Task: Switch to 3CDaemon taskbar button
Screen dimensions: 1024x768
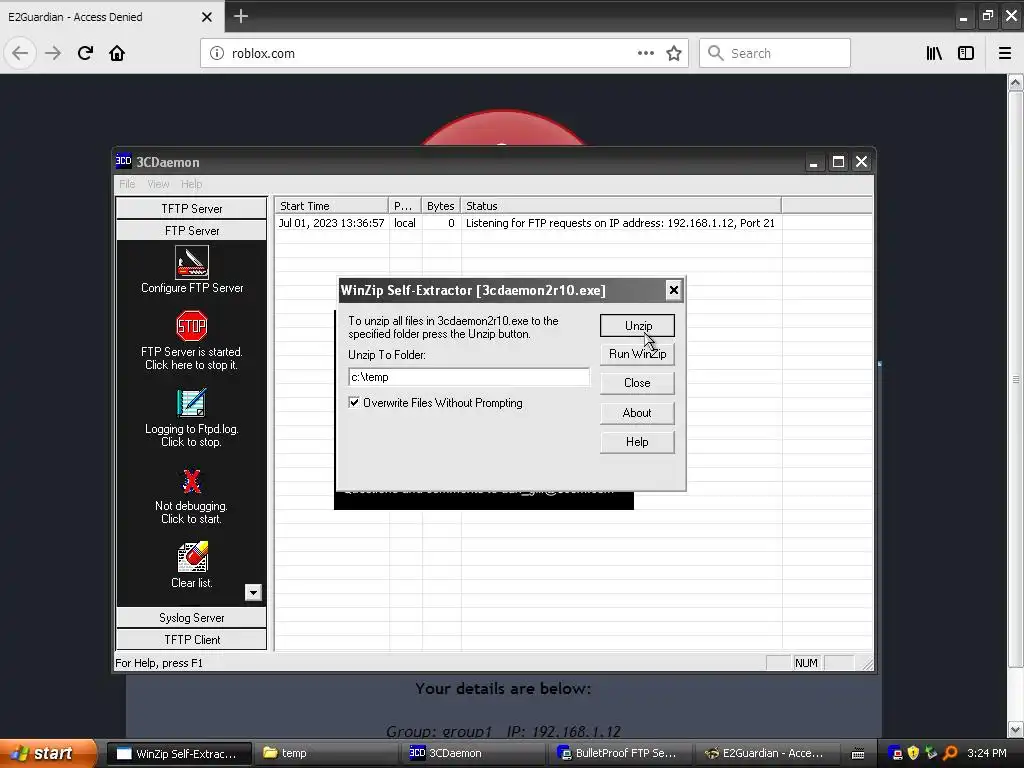Action: coord(473,753)
